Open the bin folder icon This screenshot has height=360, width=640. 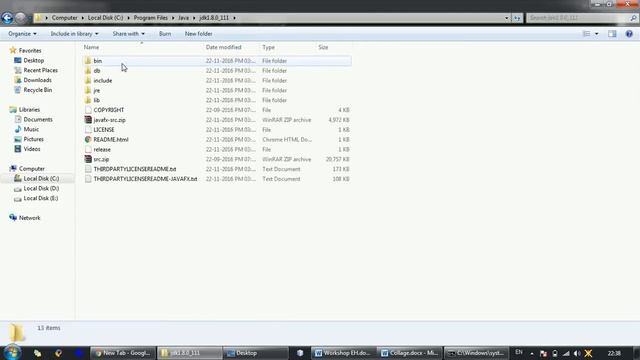point(88,61)
